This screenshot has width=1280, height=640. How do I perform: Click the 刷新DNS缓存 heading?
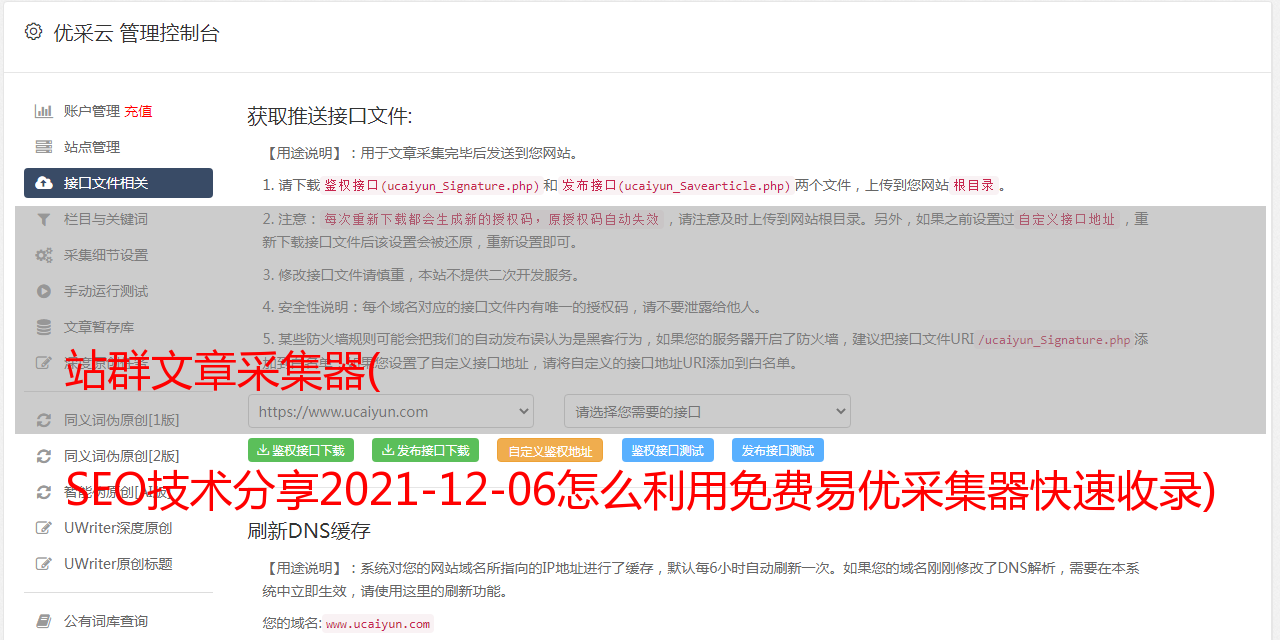(x=309, y=530)
